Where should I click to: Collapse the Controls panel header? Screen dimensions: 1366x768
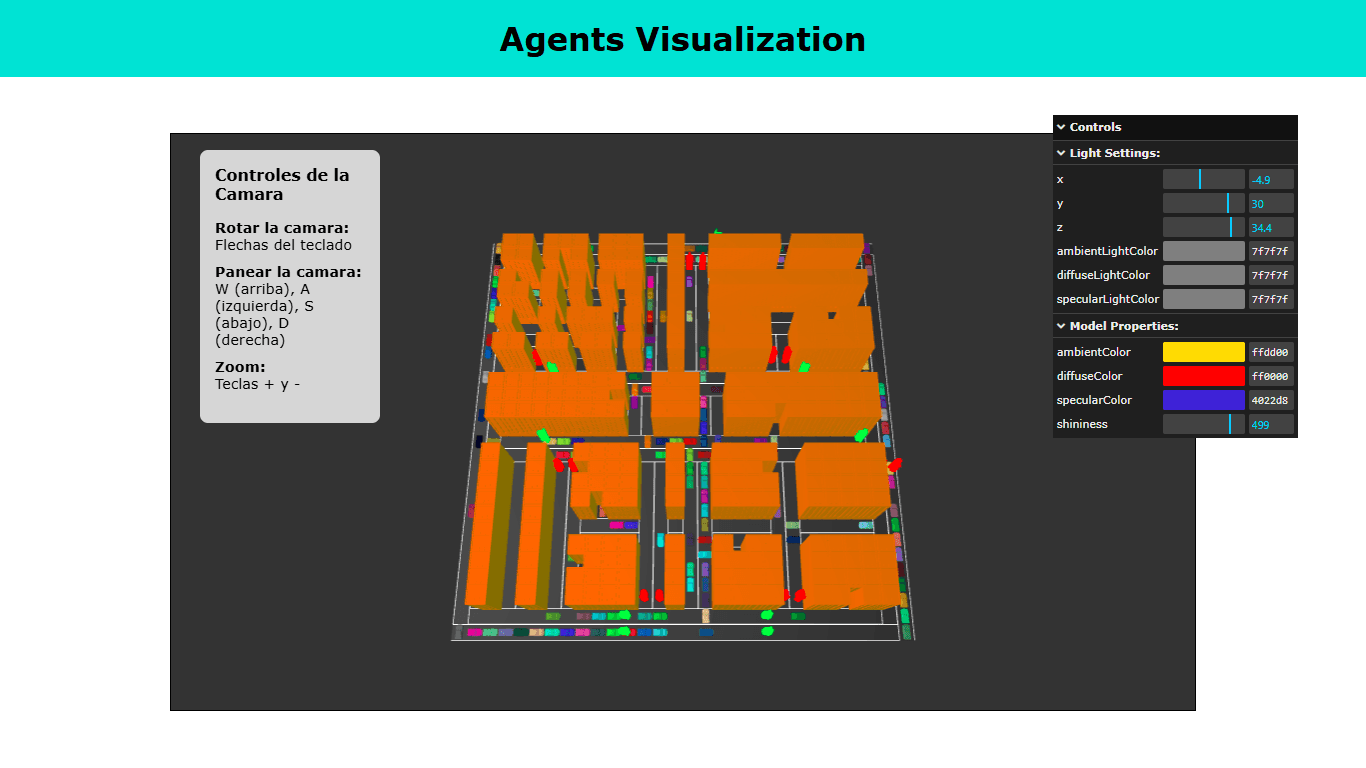(x=1095, y=127)
